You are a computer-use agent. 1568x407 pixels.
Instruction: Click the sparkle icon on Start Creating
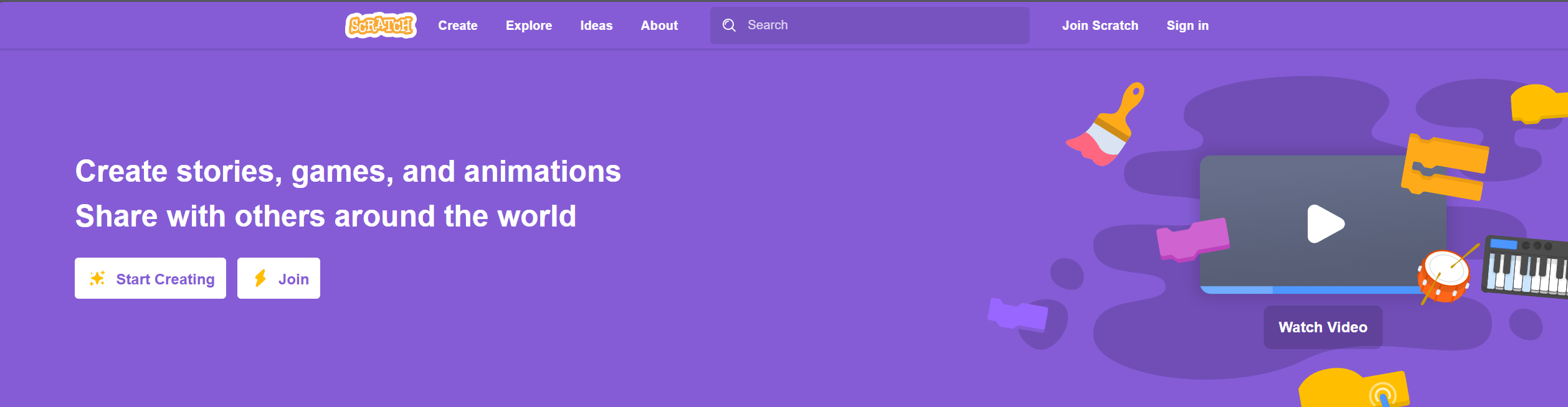click(97, 279)
